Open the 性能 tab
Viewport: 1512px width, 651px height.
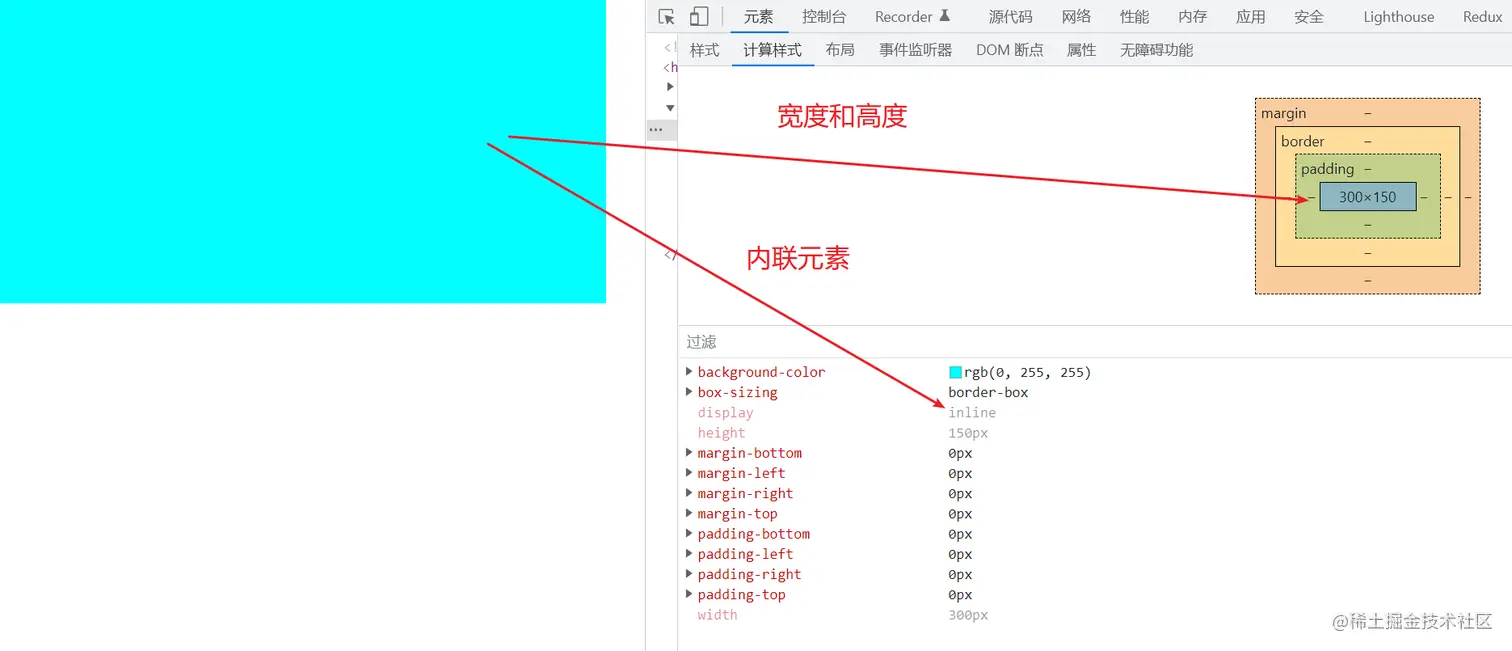[x=1134, y=17]
